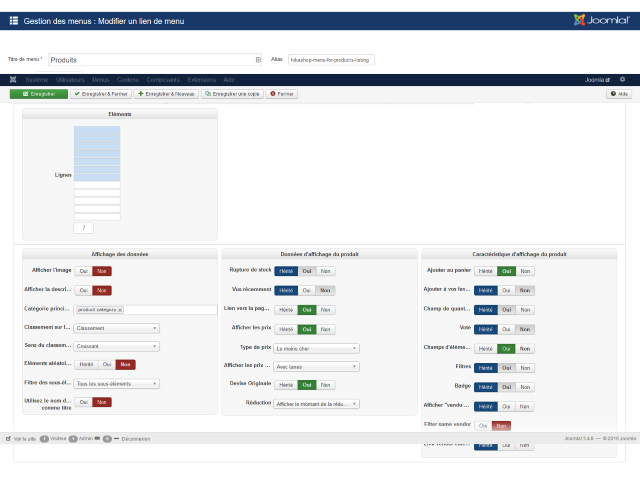
Task: Open Filtre des sous-éléments dropdown
Action: pos(116,384)
